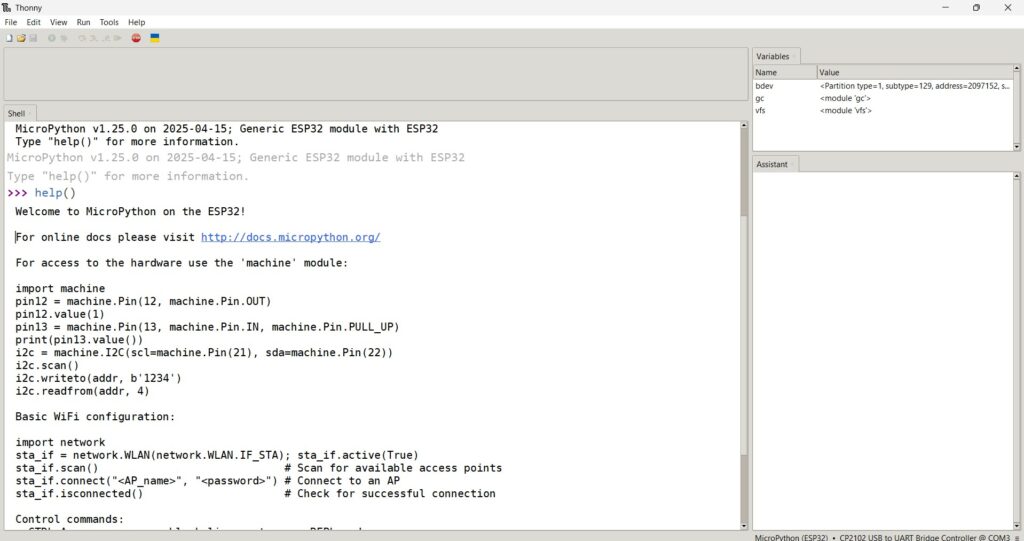Click the Name column header in Variables
The height and width of the screenshot is (541, 1024).
785,73
